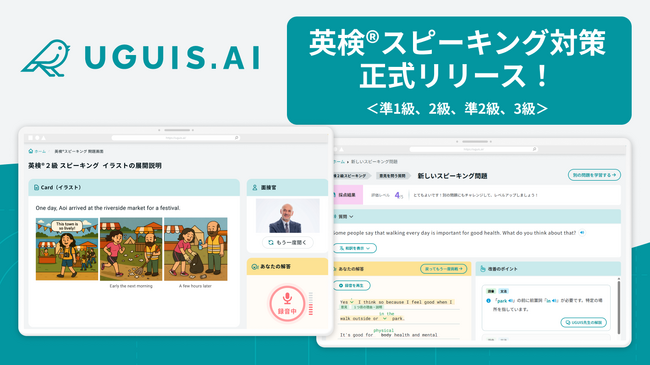Click the ホーム breadcrumb link in right window
Screen dimensions: 650x365
click(x=340, y=162)
